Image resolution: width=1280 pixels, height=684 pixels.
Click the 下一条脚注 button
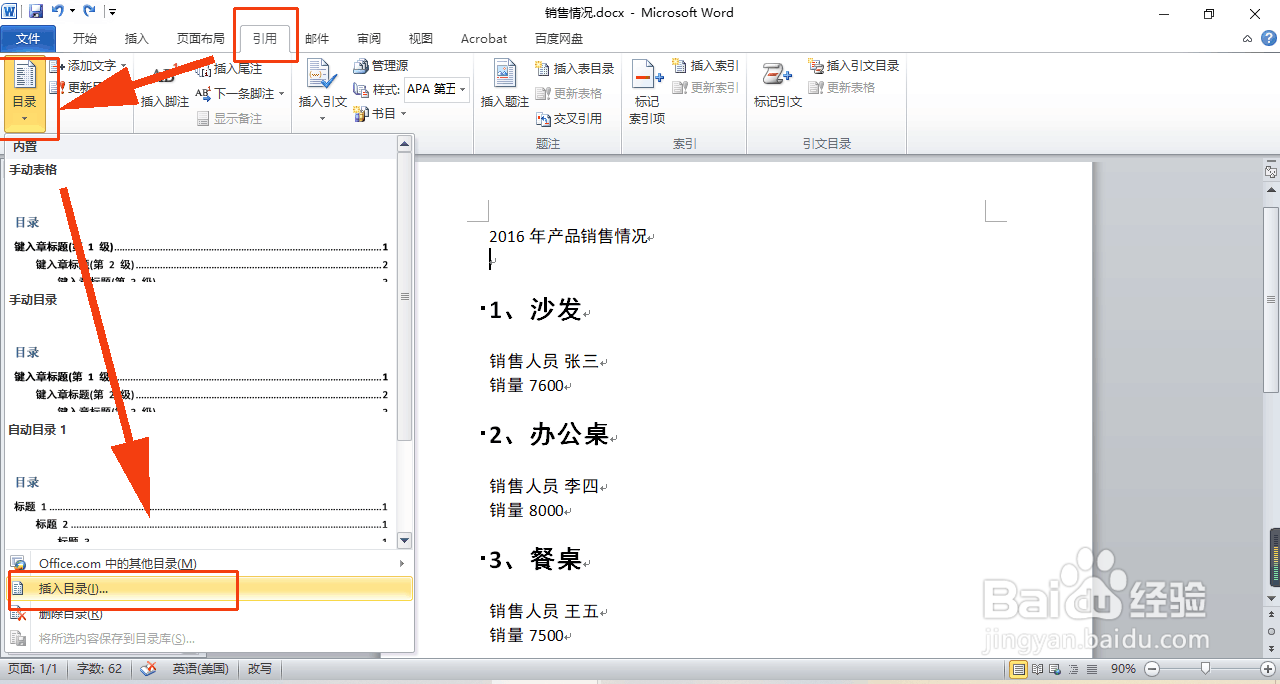(x=235, y=93)
